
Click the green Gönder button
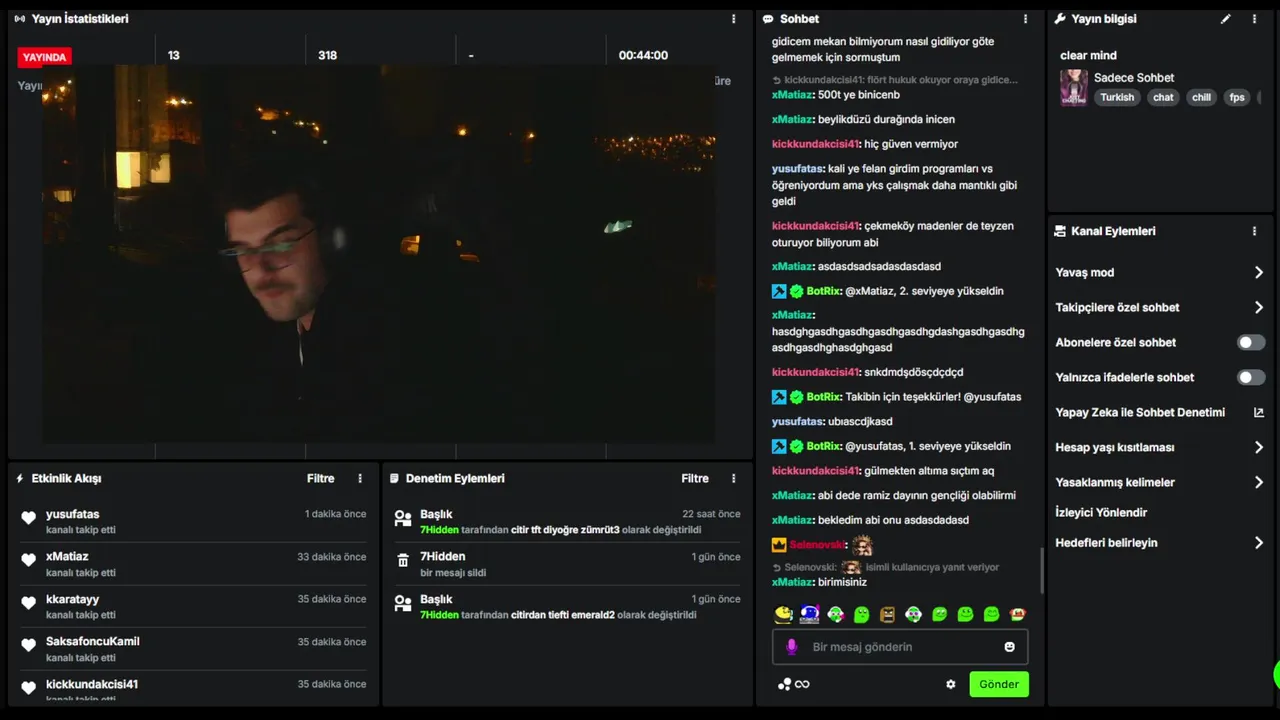999,684
